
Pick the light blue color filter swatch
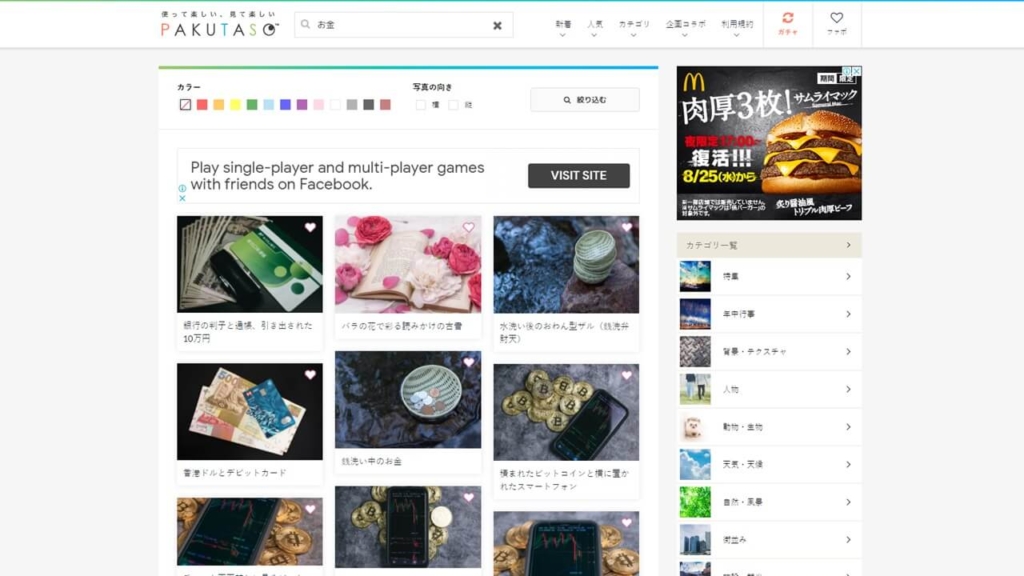(x=268, y=104)
